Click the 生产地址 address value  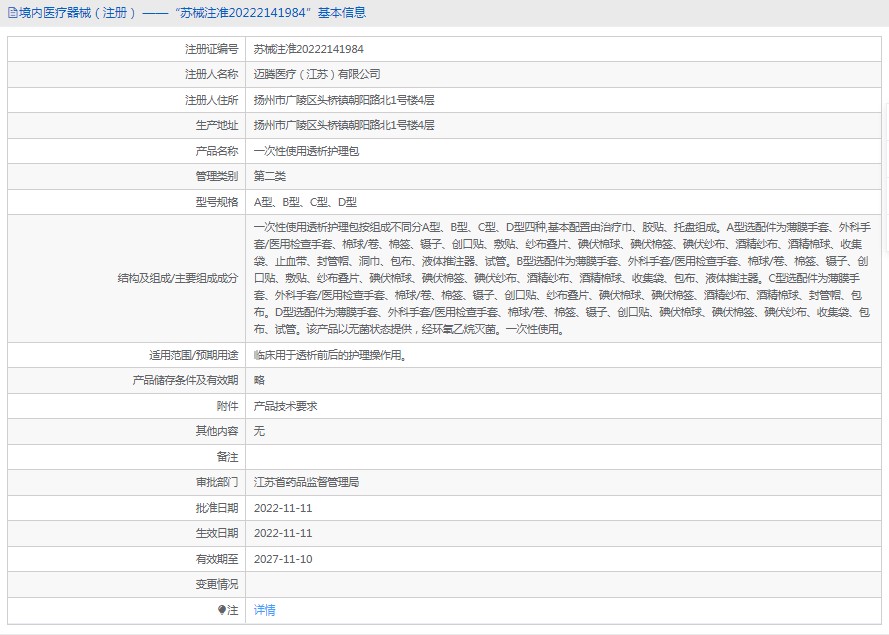pos(344,125)
